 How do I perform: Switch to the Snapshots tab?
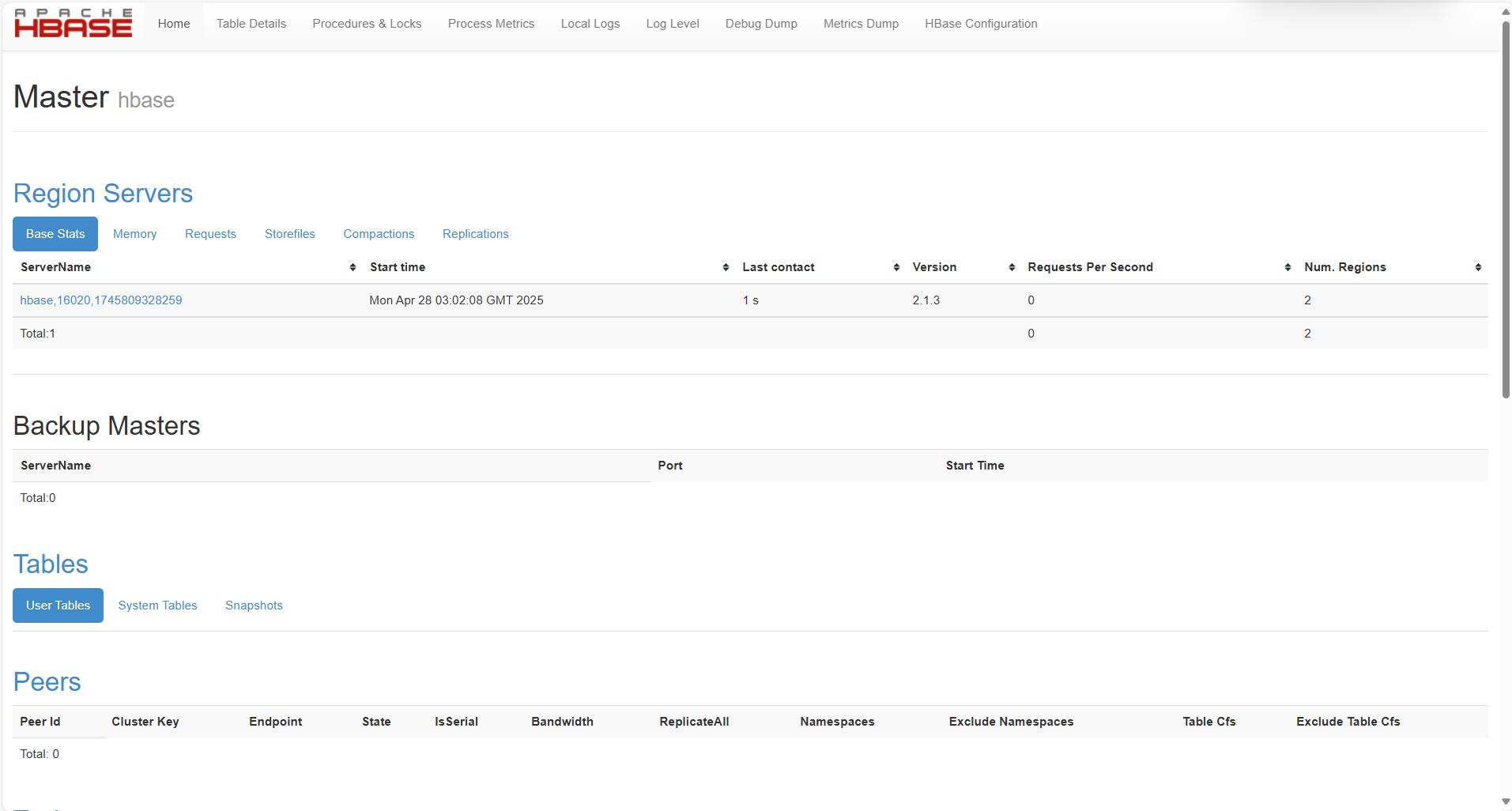(x=254, y=605)
